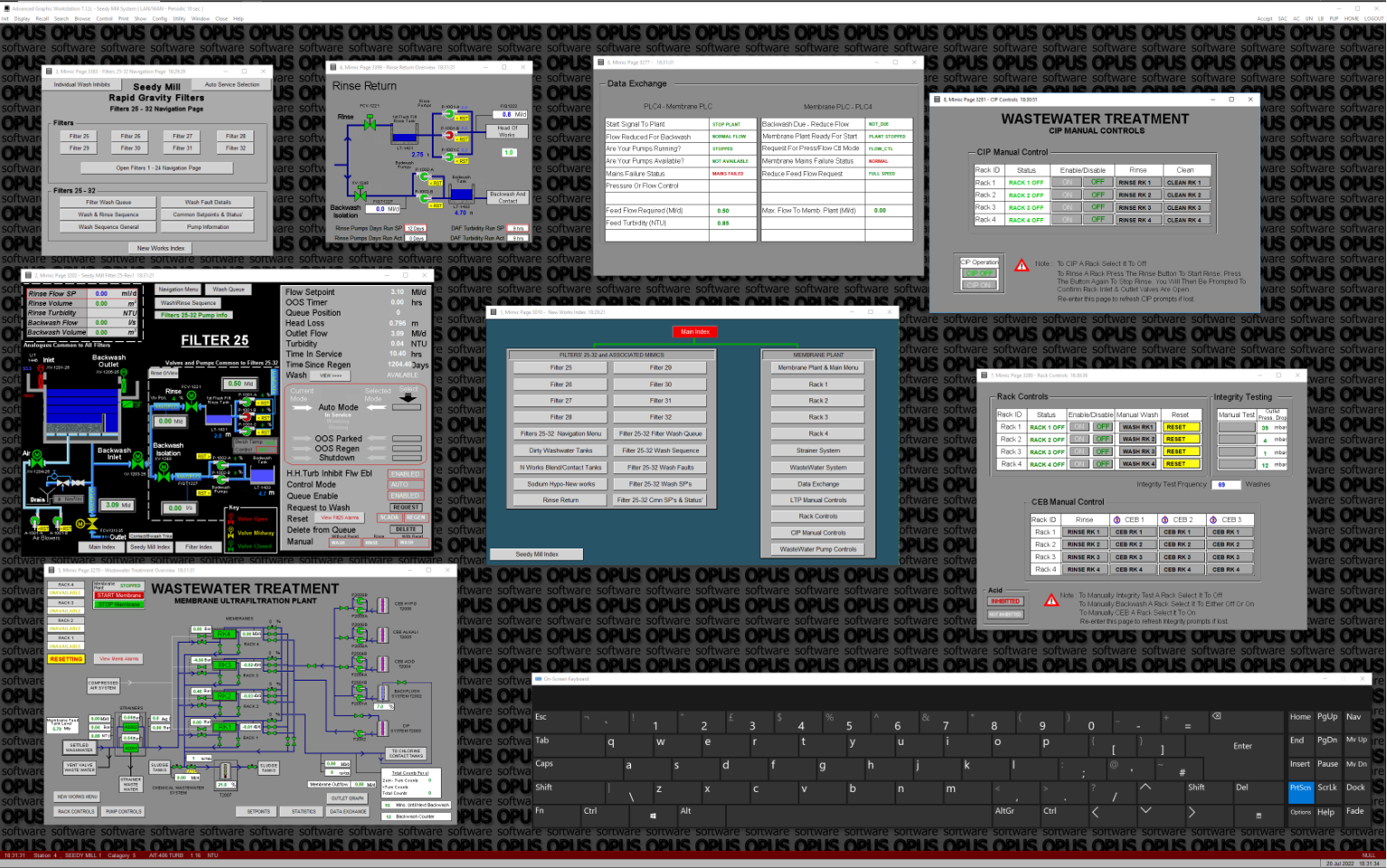Screen dimensions: 1387x868
Task: Toggle H.H.Turb Inhibit ENABLED in Filter 25 window
Action: (x=406, y=474)
